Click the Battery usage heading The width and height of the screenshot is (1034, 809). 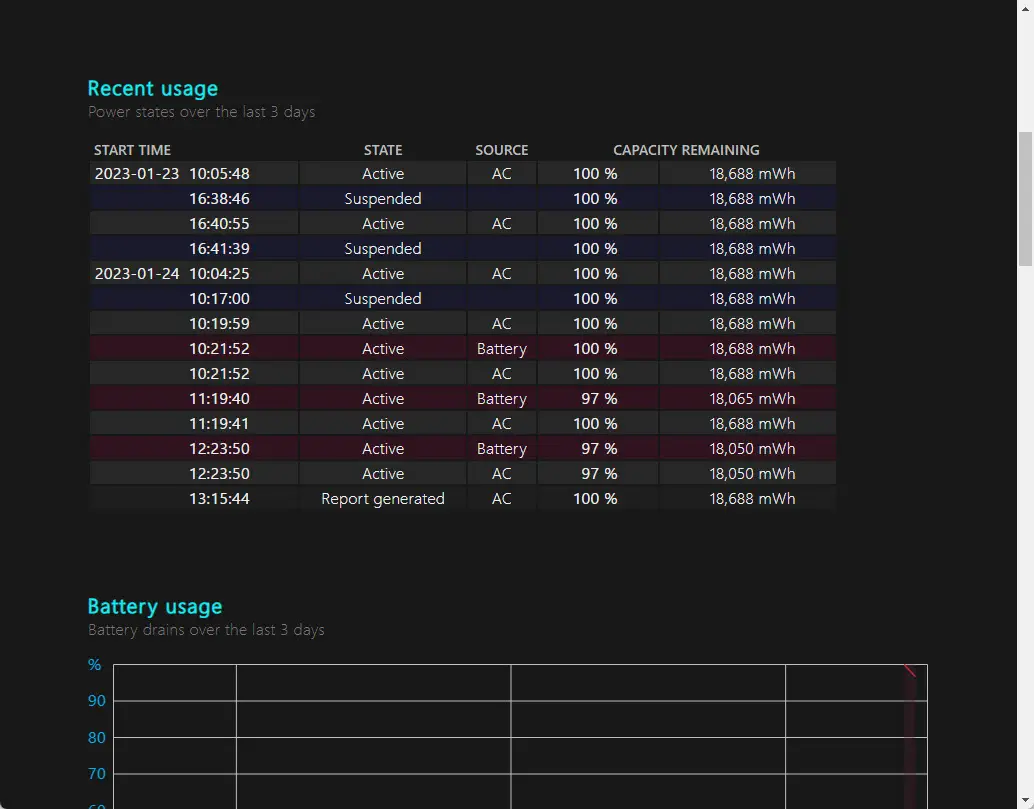[155, 606]
